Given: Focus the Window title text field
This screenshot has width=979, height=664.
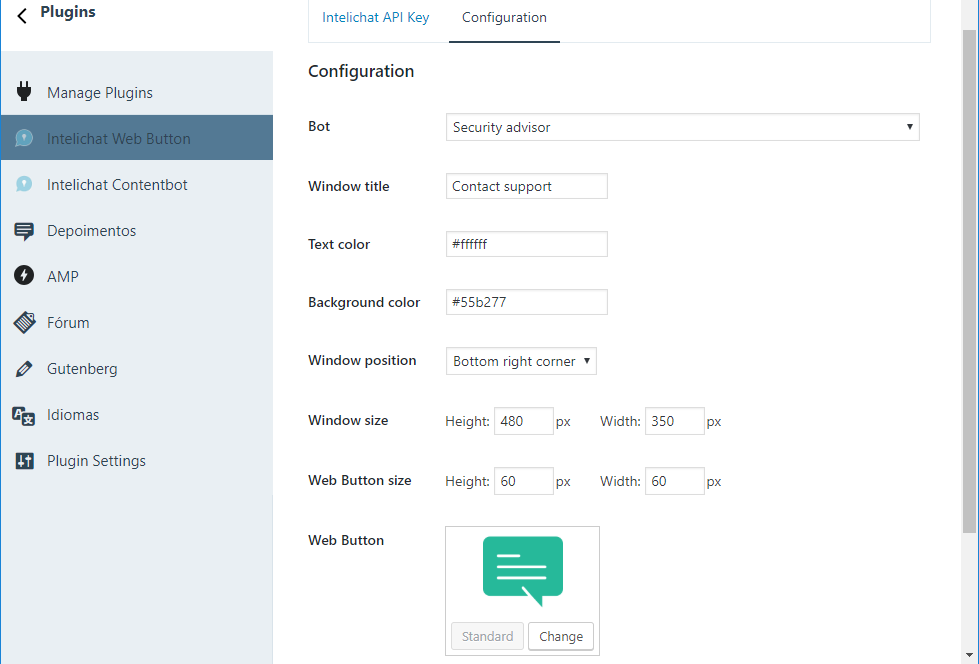Looking at the screenshot, I should click(526, 186).
